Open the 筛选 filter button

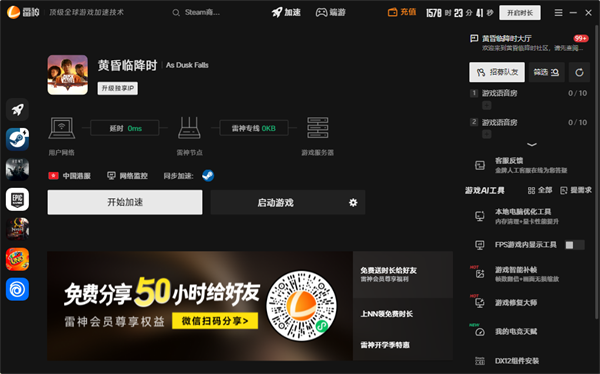pyautogui.click(x=546, y=72)
